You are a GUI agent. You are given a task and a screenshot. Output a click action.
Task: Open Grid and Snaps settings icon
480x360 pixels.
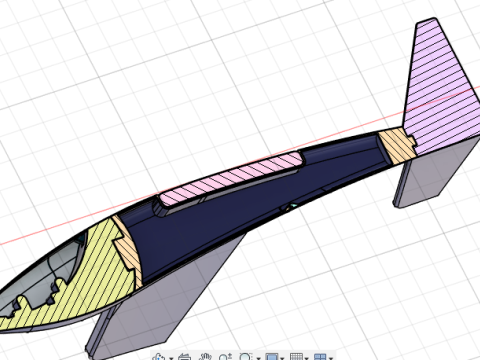pos(296,357)
